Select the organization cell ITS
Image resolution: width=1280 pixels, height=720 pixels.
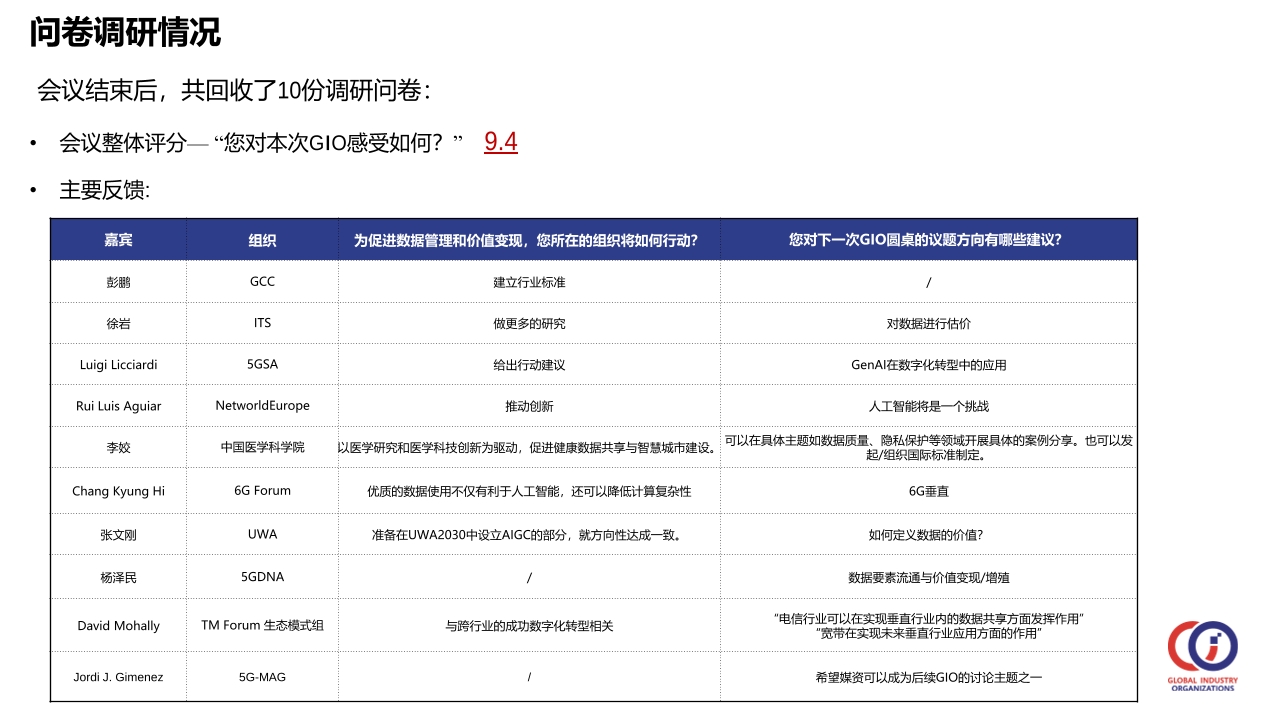coord(262,323)
